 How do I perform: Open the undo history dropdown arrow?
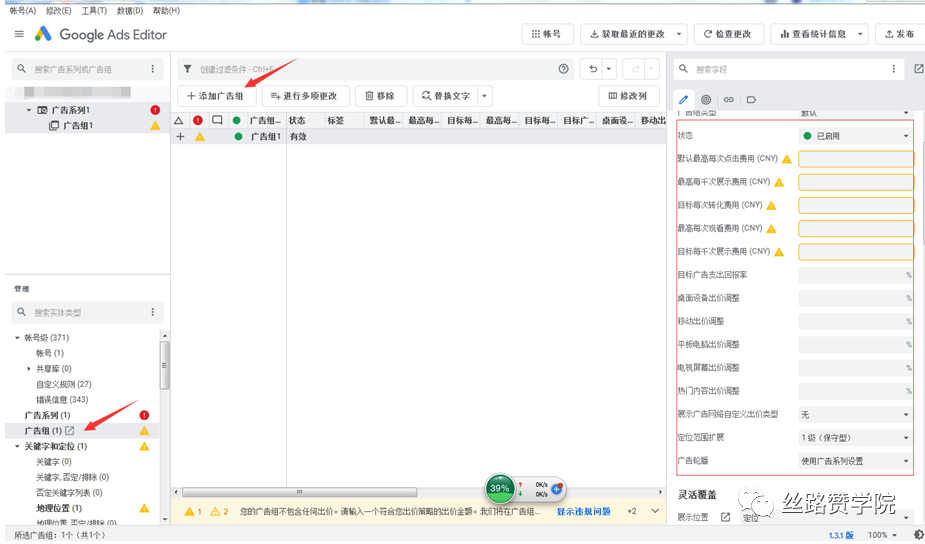[x=609, y=69]
